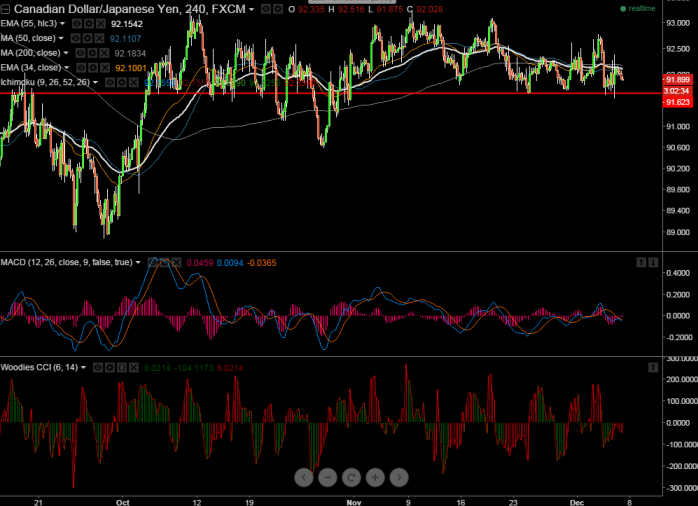This screenshot has width=698, height=506.
Task: Open settings for MA (50, close)
Action: click(x=87, y=39)
